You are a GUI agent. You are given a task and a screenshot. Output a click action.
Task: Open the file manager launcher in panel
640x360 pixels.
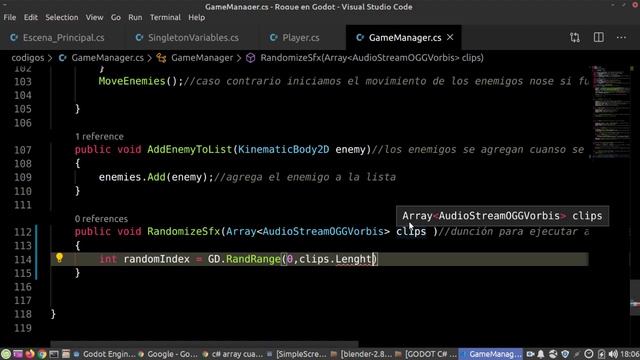coord(66,354)
